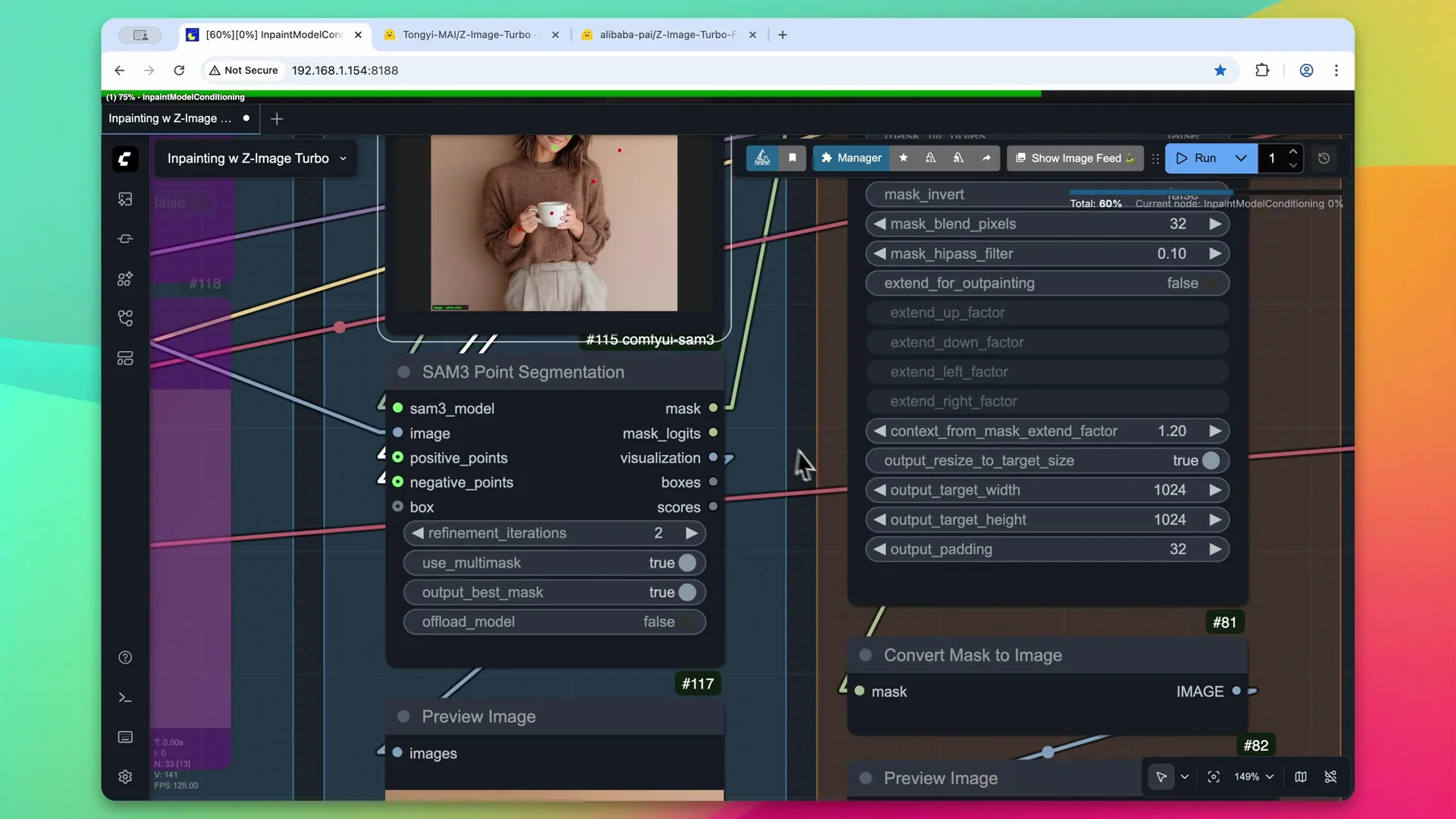Open Show Image Feed
Image resolution: width=1456 pixels, height=819 pixels.
1075,158
